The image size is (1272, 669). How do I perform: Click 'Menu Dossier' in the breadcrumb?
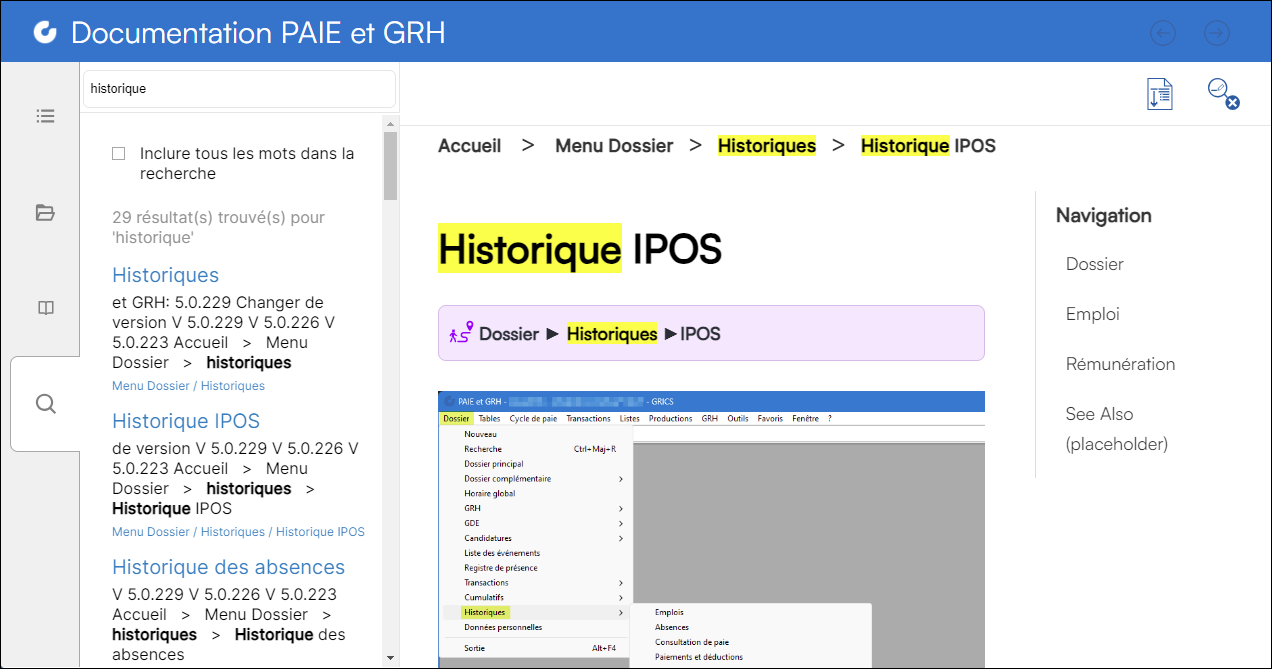(x=614, y=146)
